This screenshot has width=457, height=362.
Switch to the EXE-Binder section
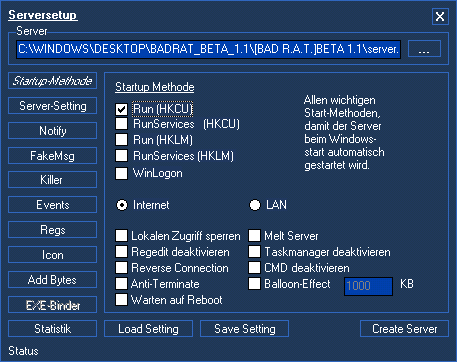click(x=53, y=305)
